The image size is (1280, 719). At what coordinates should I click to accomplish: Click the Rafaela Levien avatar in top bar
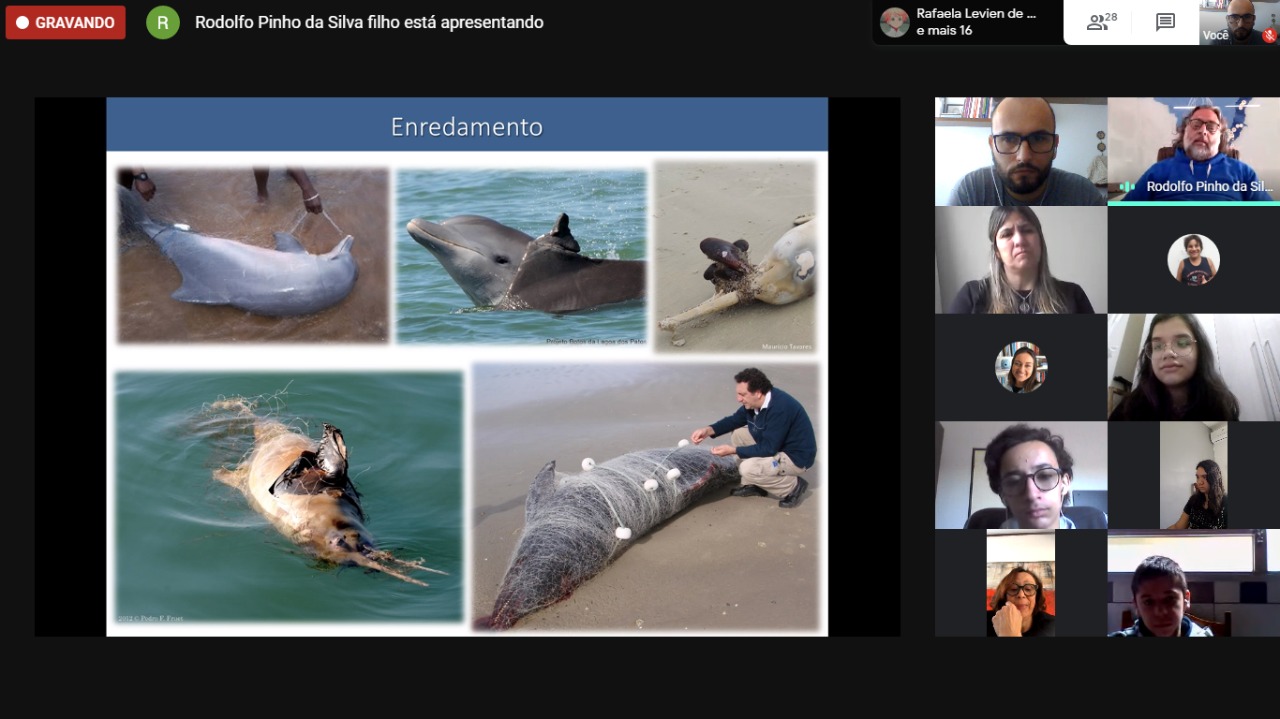click(x=894, y=22)
